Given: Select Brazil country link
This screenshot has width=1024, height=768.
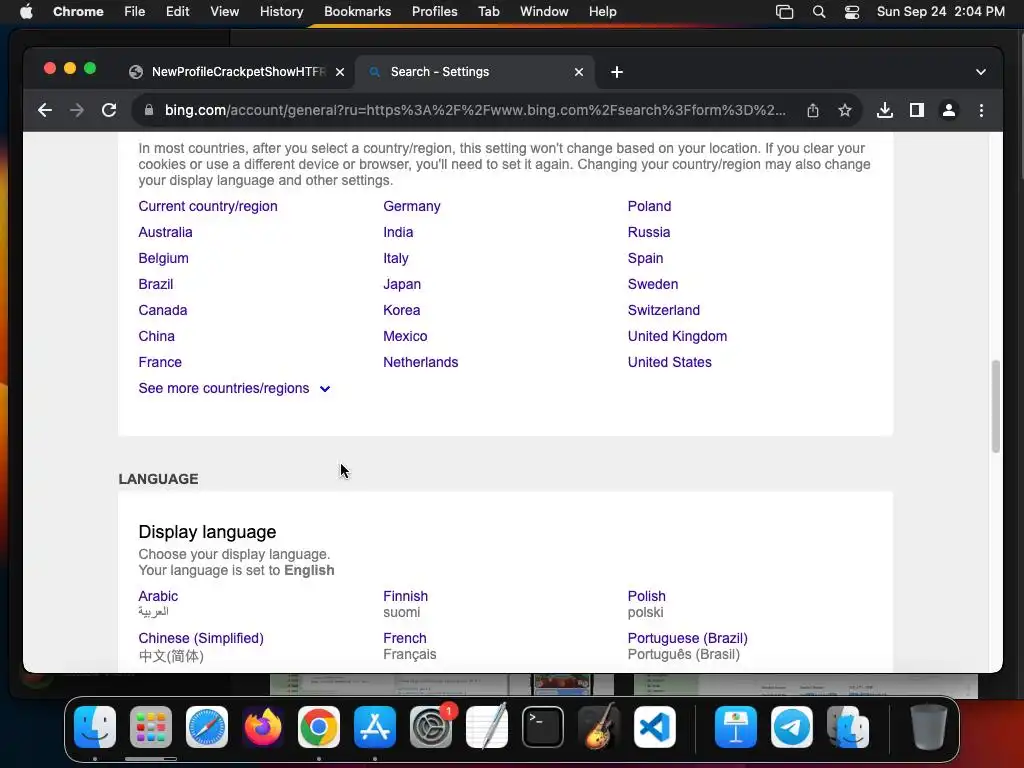Looking at the screenshot, I should [155, 285].
